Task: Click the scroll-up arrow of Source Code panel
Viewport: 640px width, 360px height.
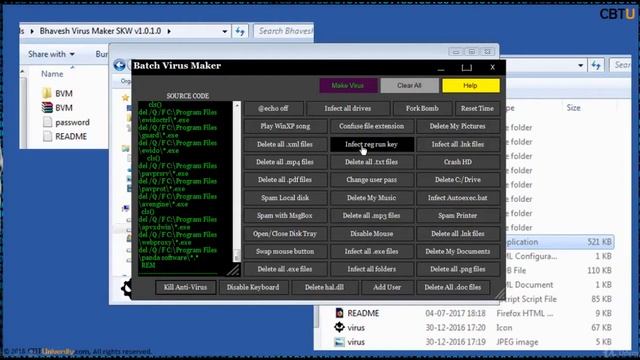Action: [236, 105]
